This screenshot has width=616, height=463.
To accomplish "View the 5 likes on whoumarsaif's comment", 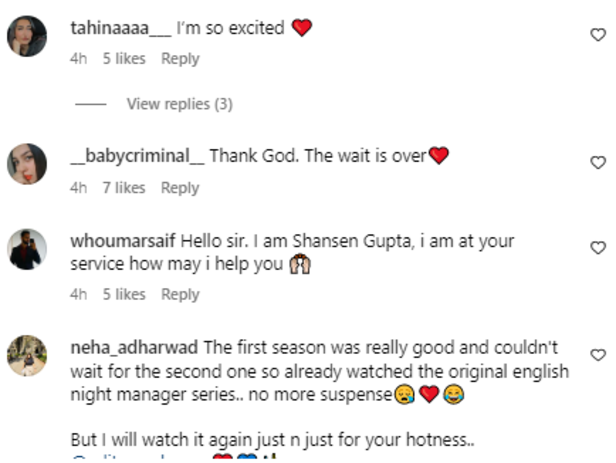I will pyautogui.click(x=124, y=295).
